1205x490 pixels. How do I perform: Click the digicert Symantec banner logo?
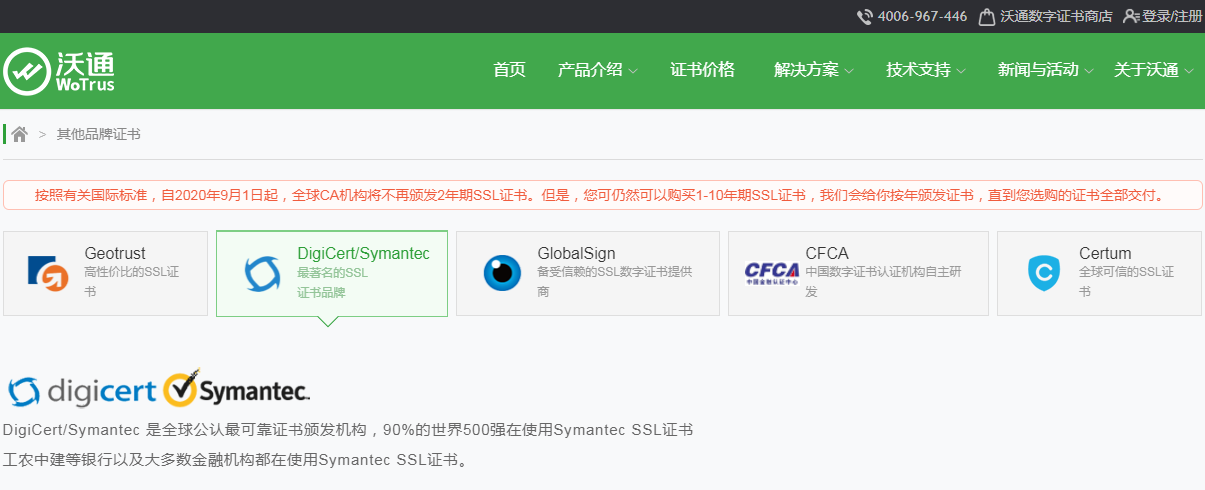coord(158,390)
